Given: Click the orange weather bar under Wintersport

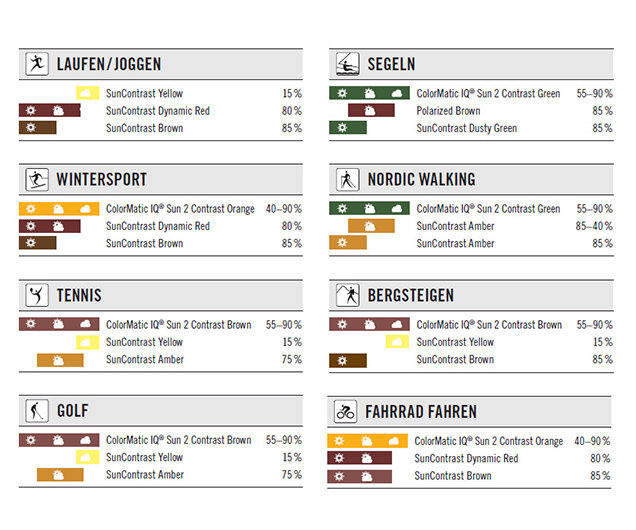Looking at the screenshot, I should point(59,209).
